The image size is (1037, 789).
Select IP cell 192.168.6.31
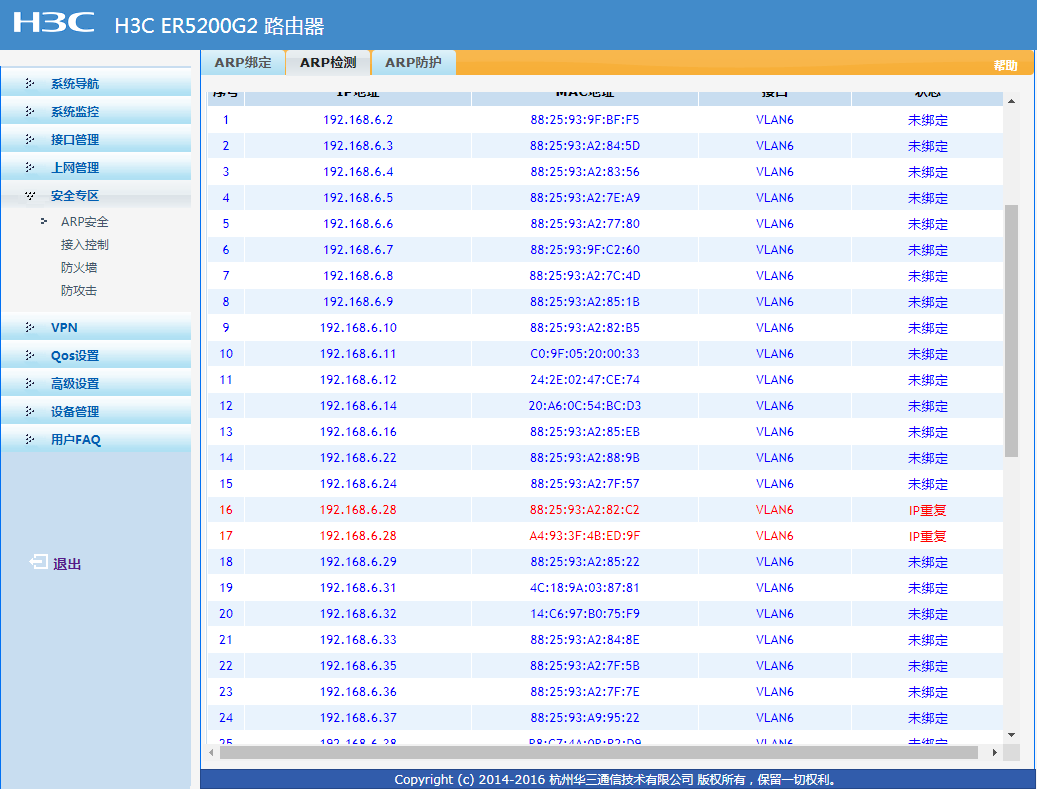358,587
